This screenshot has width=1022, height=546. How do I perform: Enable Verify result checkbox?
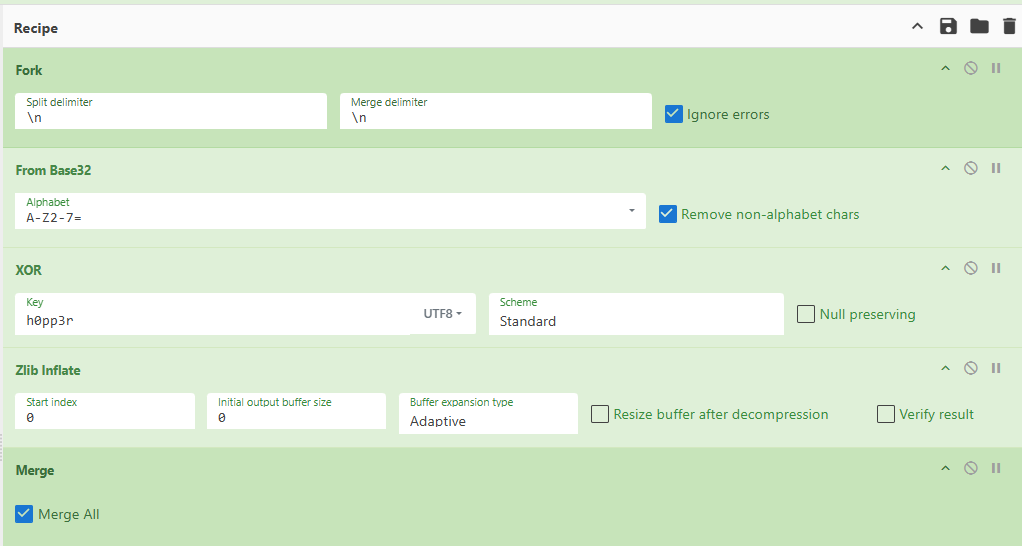tap(886, 414)
